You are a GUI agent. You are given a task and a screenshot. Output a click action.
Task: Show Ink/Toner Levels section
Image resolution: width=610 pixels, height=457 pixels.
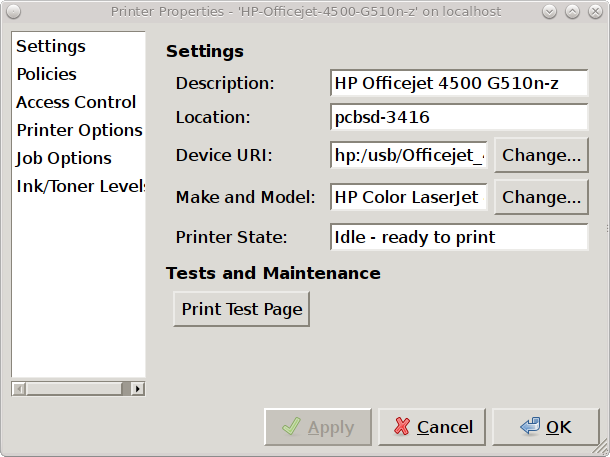(x=78, y=186)
